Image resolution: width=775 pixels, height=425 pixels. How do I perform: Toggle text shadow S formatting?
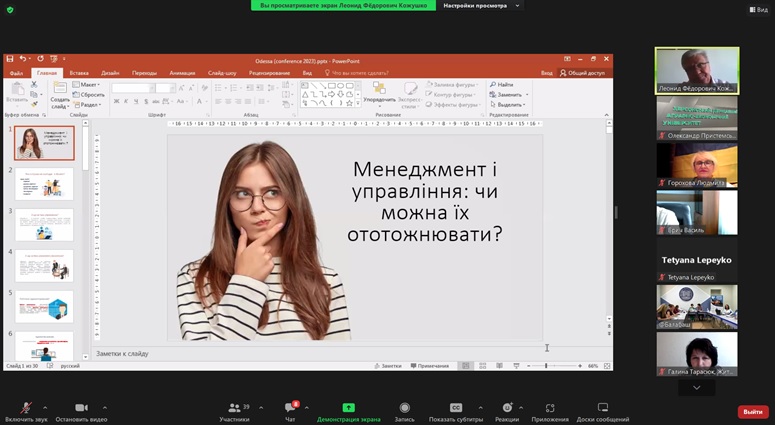146,101
